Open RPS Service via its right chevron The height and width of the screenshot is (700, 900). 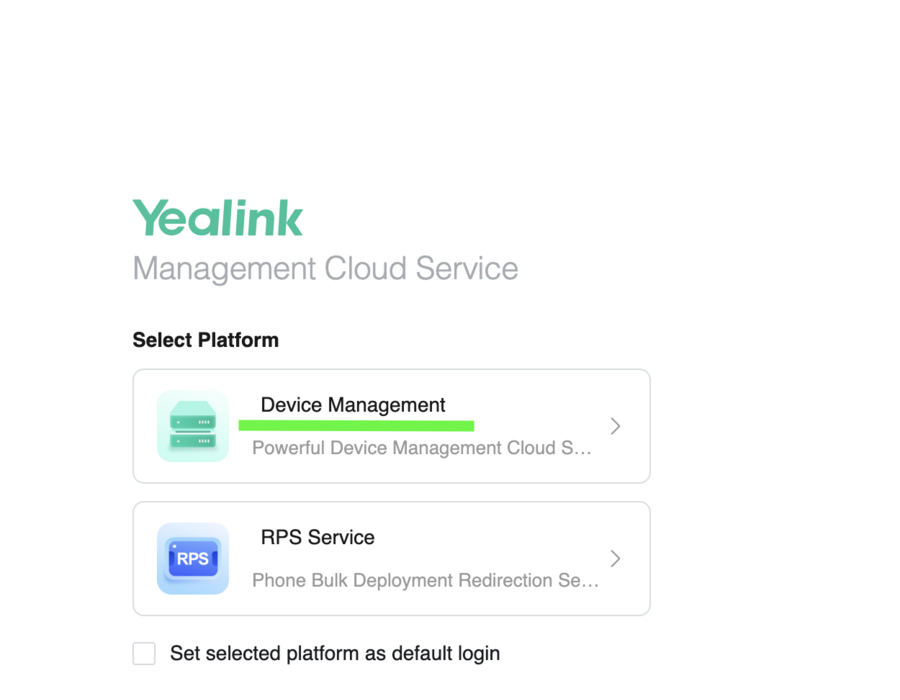coord(615,558)
